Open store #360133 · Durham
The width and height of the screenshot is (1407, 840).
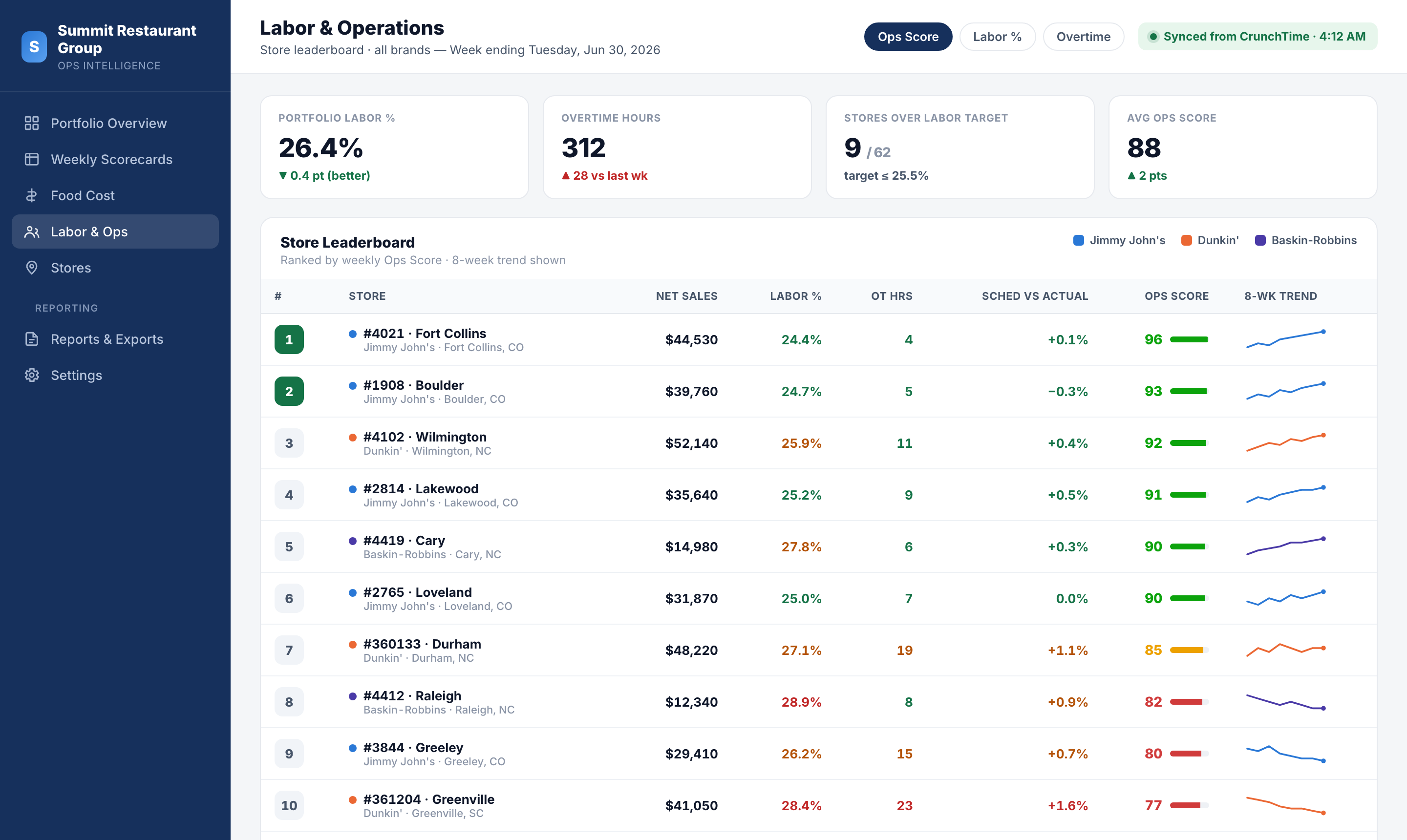pyautogui.click(x=422, y=645)
